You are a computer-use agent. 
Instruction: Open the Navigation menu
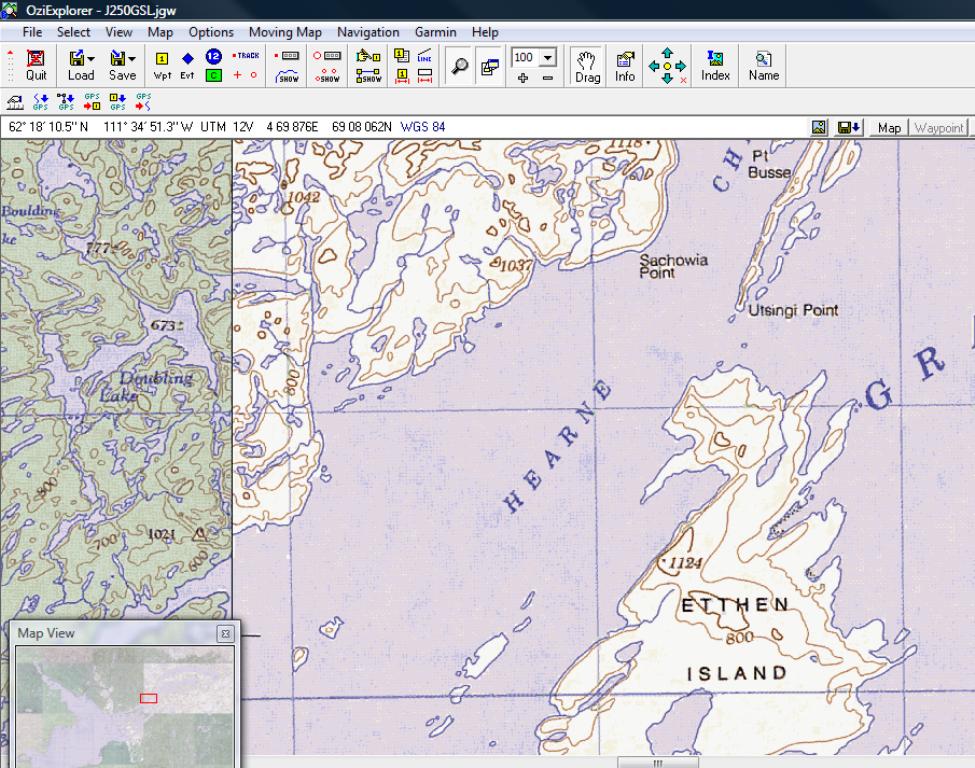368,32
